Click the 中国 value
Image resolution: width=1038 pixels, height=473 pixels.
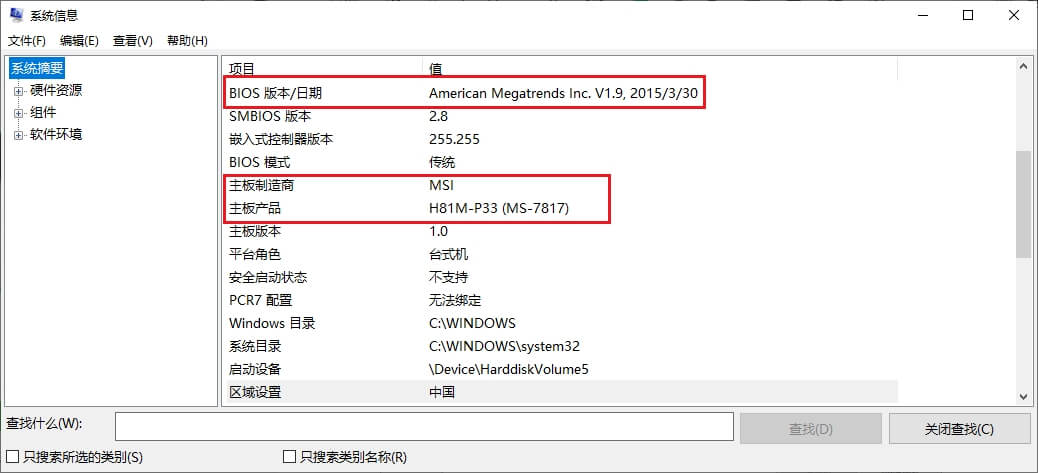pyautogui.click(x=442, y=392)
